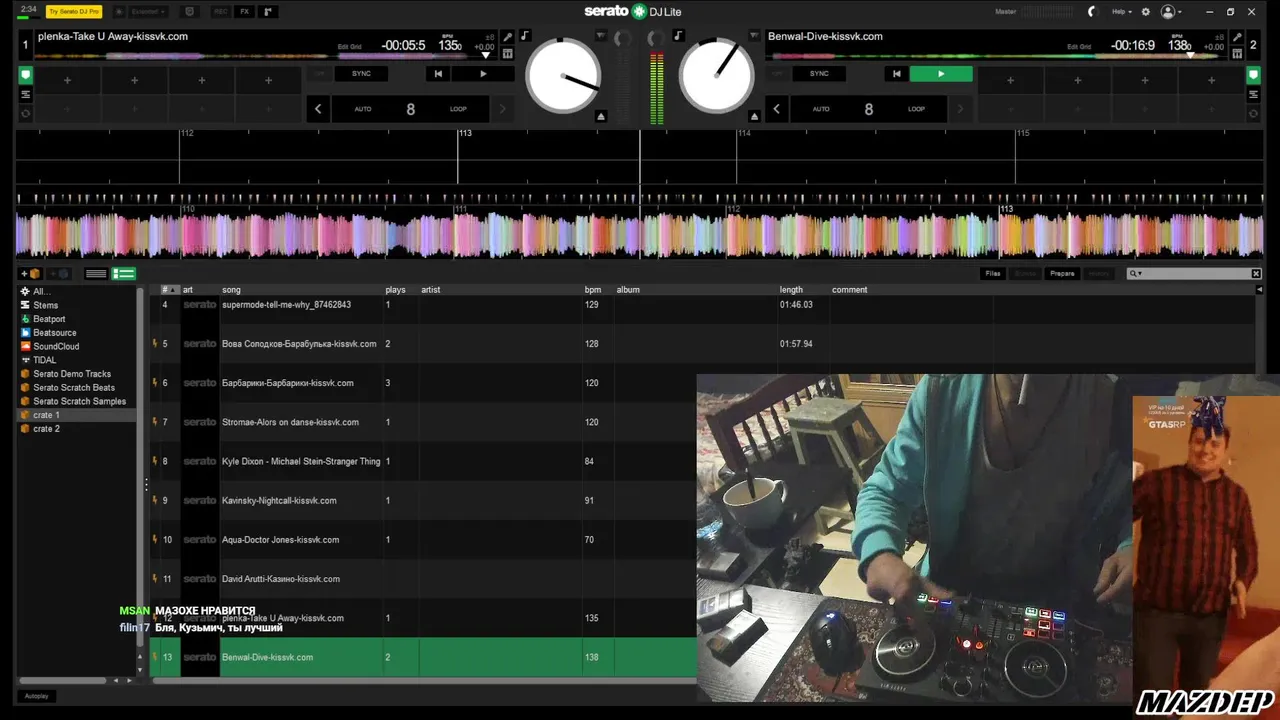This screenshot has width=1280, height=720.
Task: Open deck 1 microphone/wrench tool icon
Action: pyautogui.click(x=507, y=37)
